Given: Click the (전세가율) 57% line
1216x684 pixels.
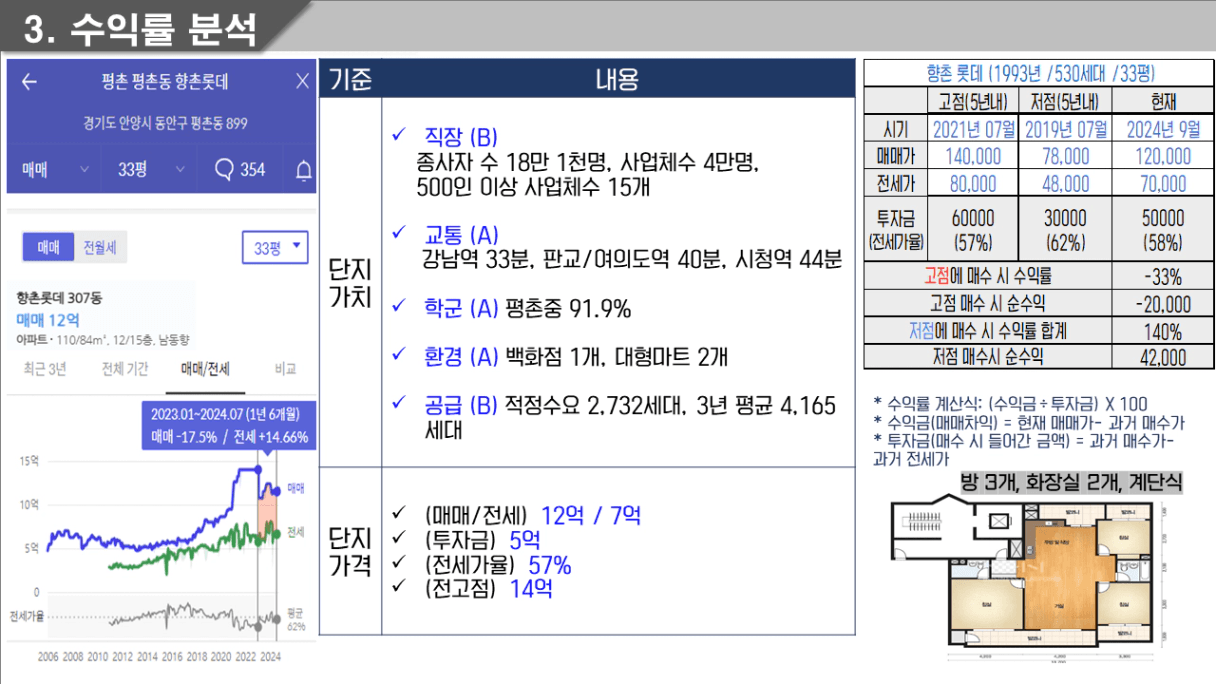Looking at the screenshot, I should tap(482, 565).
